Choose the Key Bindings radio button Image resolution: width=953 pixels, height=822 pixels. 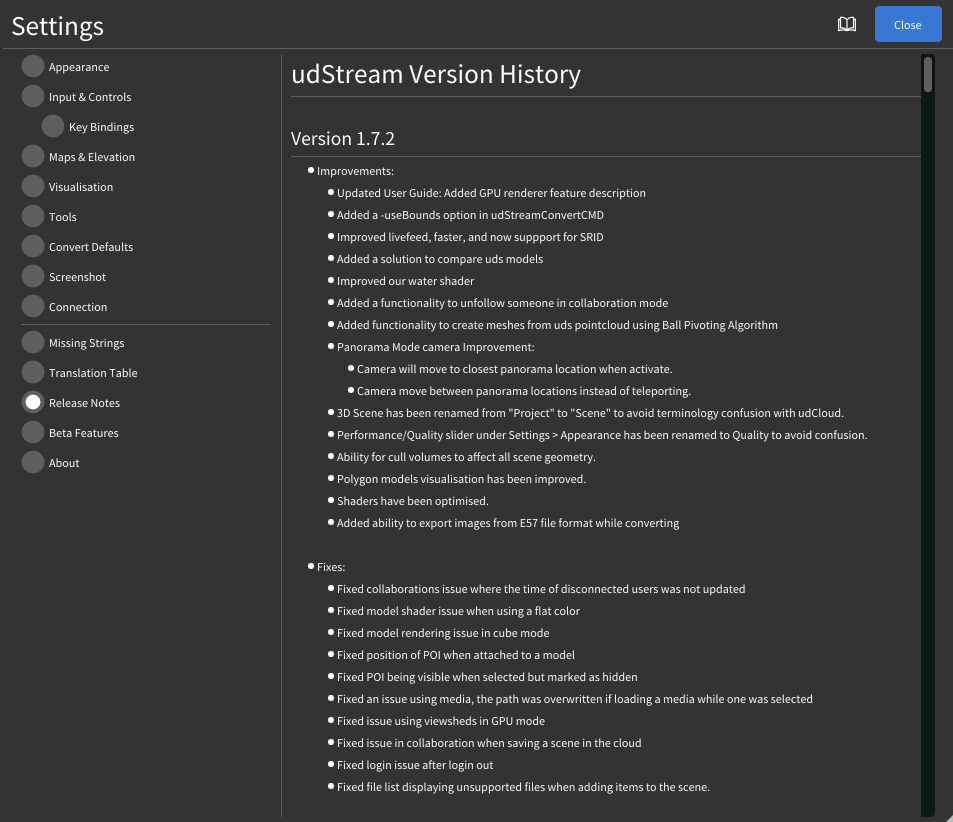click(x=53, y=127)
